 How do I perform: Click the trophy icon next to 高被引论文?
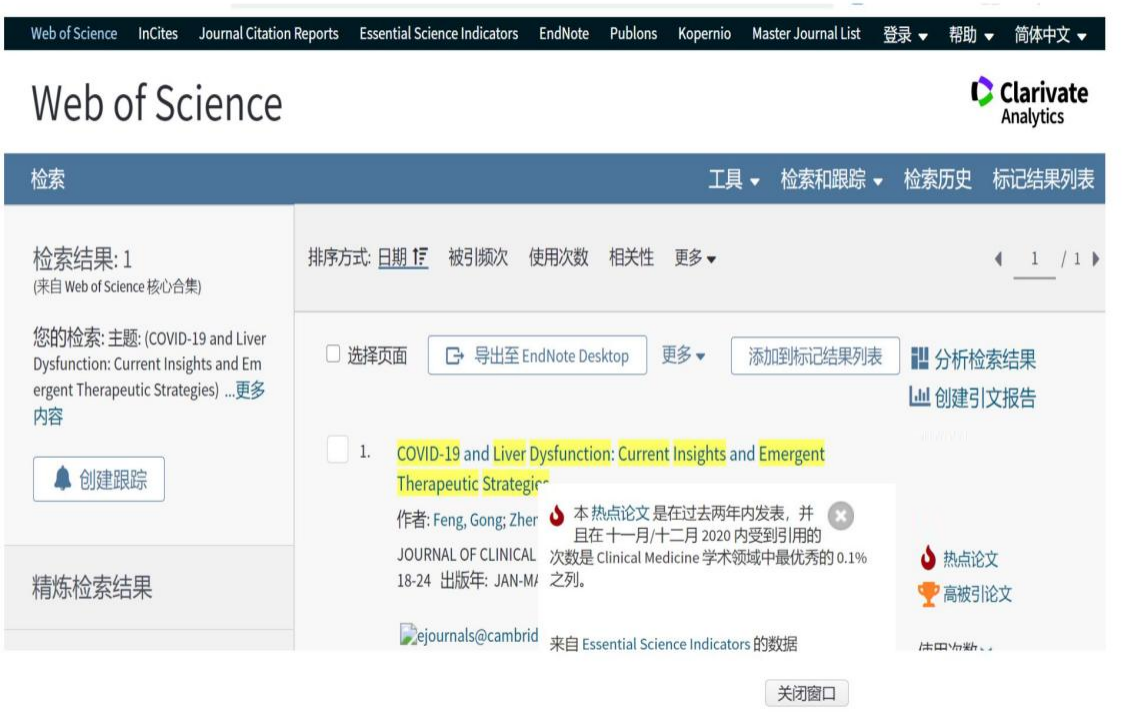[x=928, y=594]
